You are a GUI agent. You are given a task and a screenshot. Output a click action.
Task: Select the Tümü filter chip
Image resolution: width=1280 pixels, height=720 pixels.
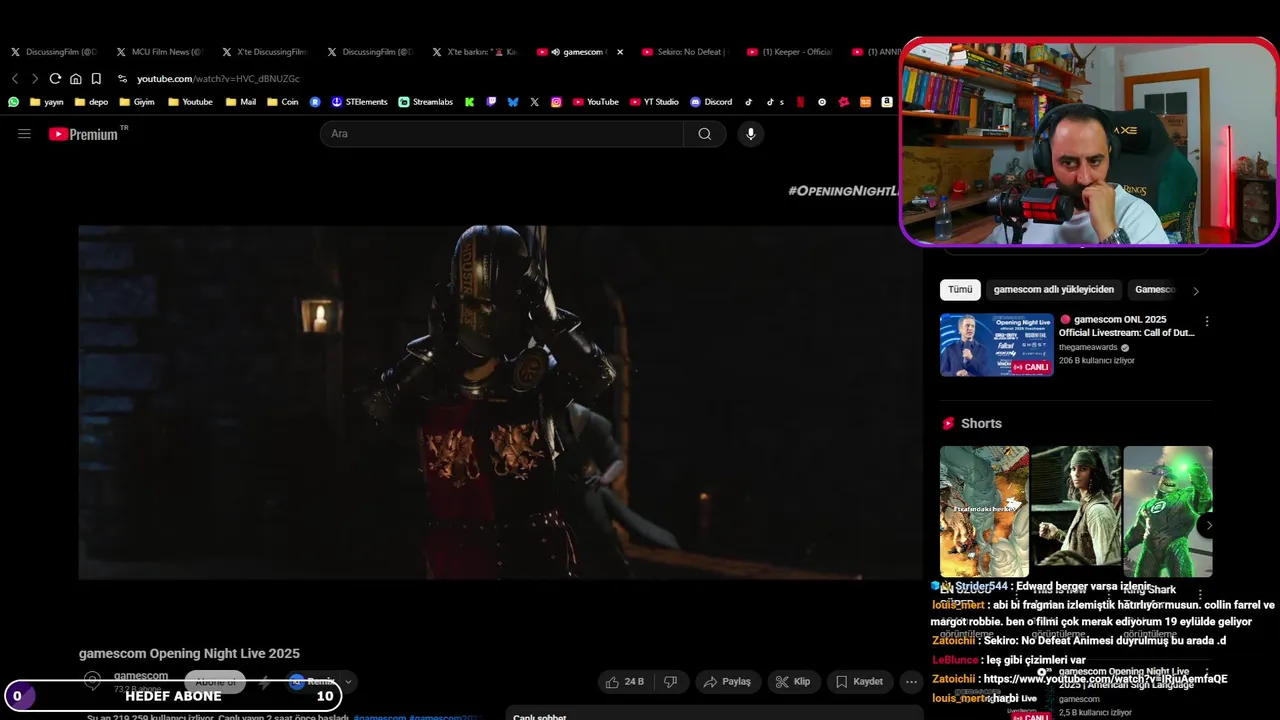[960, 290]
